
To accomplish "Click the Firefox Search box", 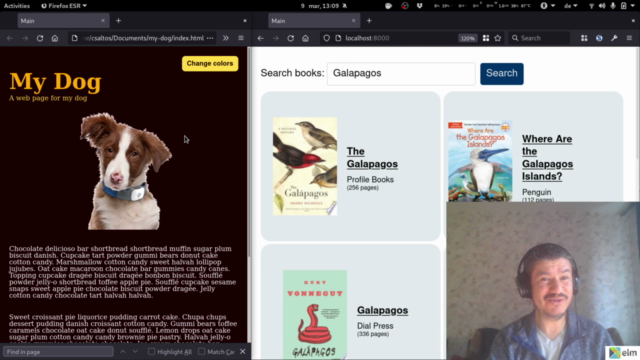I will [x=539, y=38].
